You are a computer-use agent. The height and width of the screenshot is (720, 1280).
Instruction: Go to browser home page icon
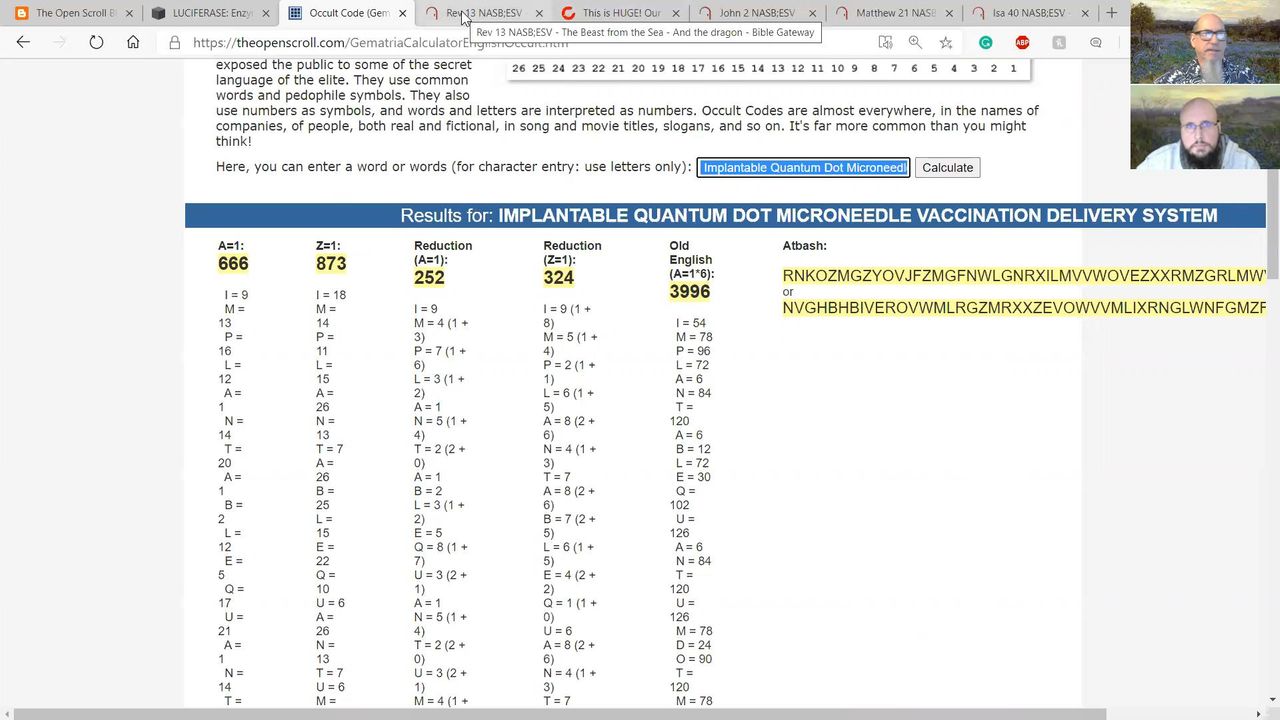click(x=133, y=42)
